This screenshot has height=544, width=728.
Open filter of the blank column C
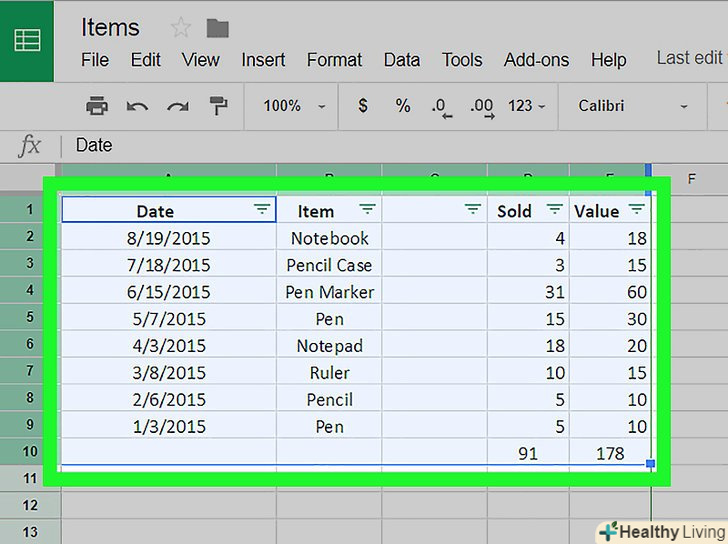point(473,209)
